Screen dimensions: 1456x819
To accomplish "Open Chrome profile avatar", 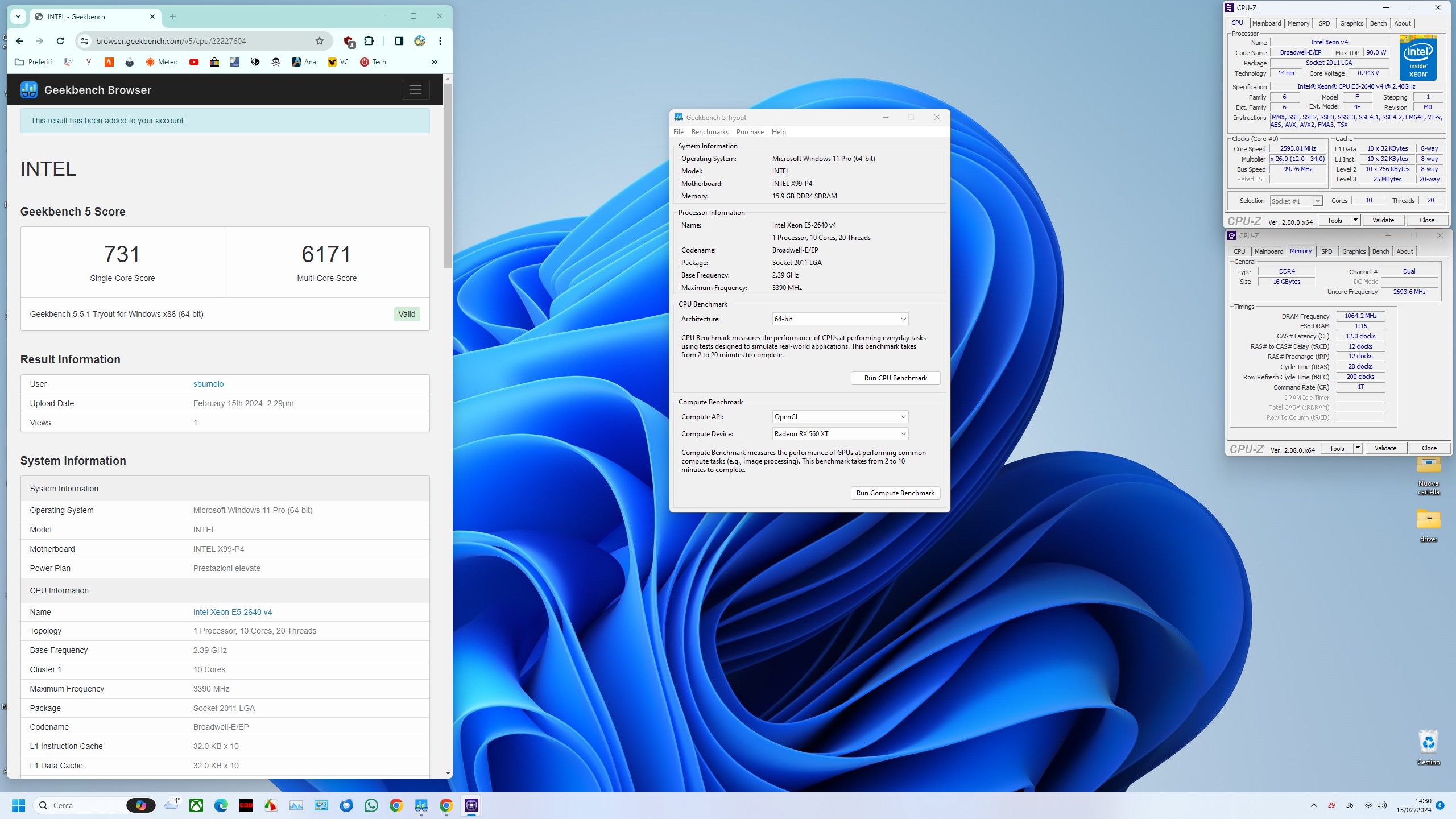I will [420, 41].
